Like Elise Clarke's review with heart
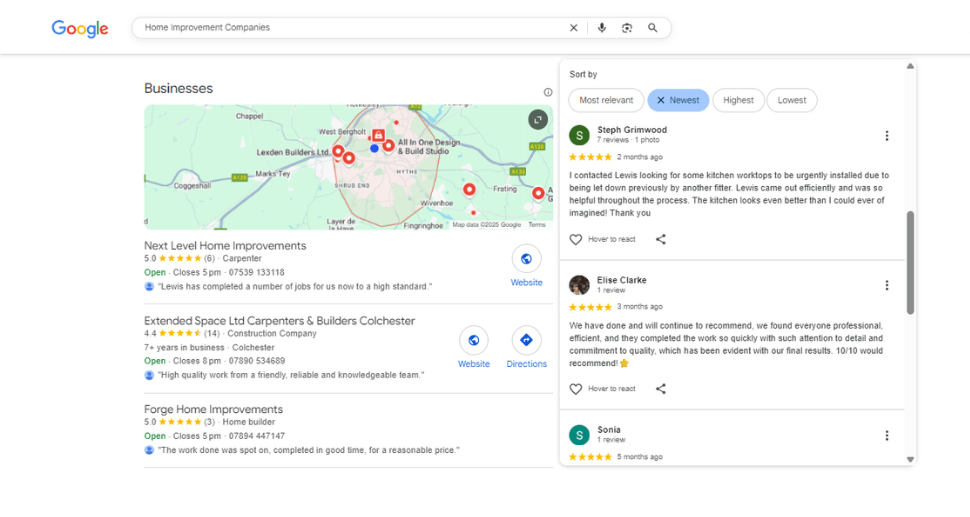Image resolution: width=970 pixels, height=517 pixels. point(576,389)
